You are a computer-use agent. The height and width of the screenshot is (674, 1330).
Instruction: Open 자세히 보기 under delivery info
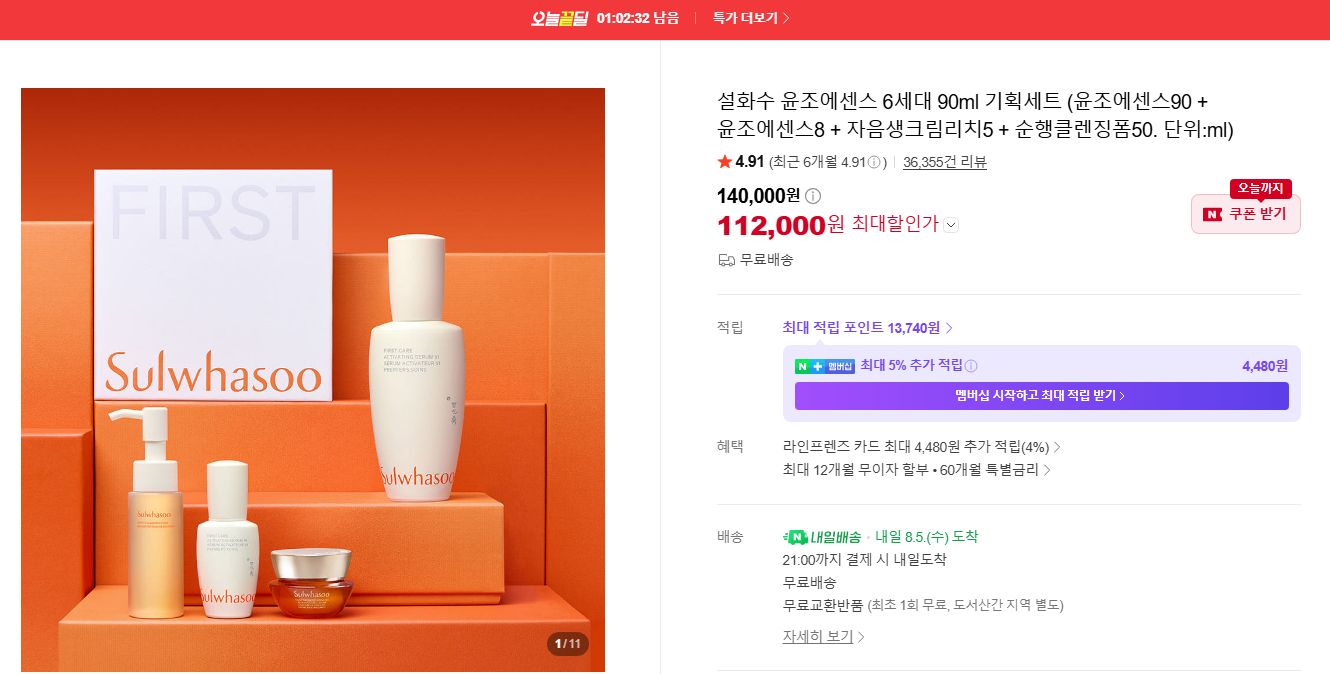pyautogui.click(x=824, y=637)
